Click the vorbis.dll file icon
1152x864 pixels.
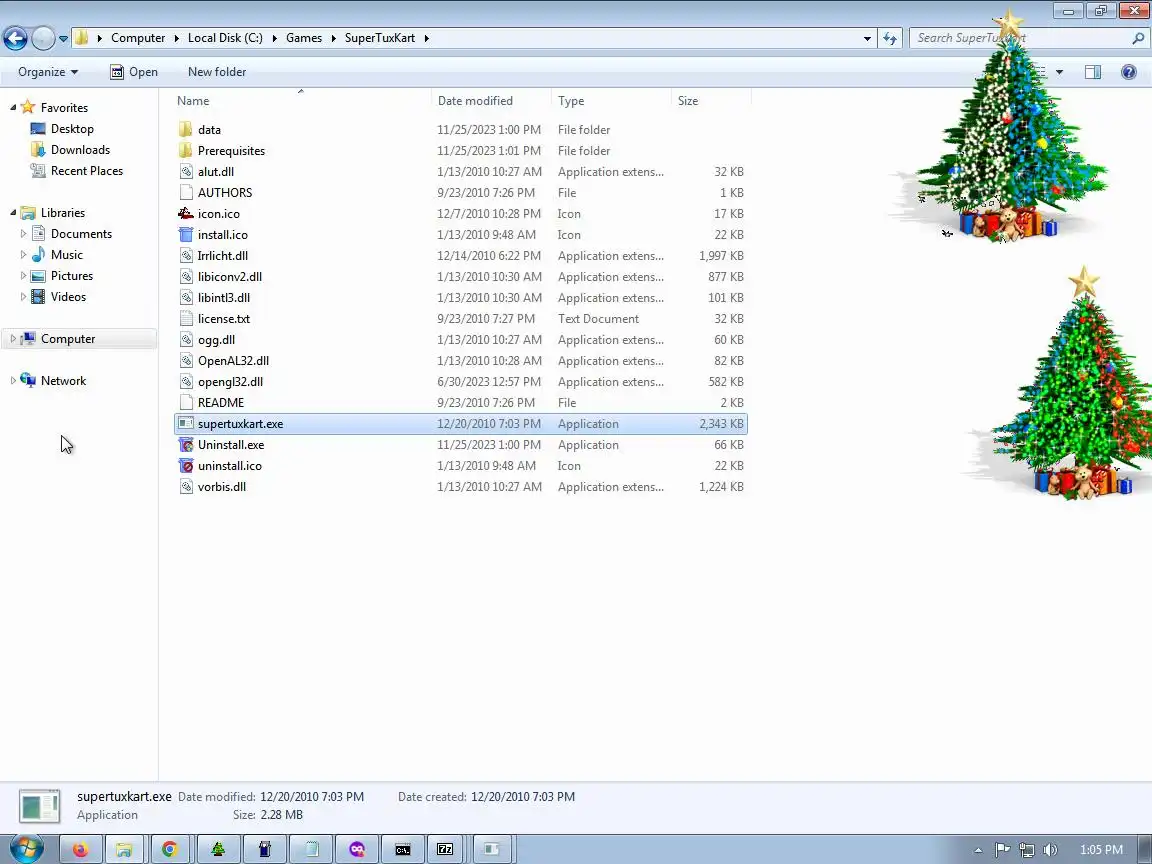(x=186, y=487)
